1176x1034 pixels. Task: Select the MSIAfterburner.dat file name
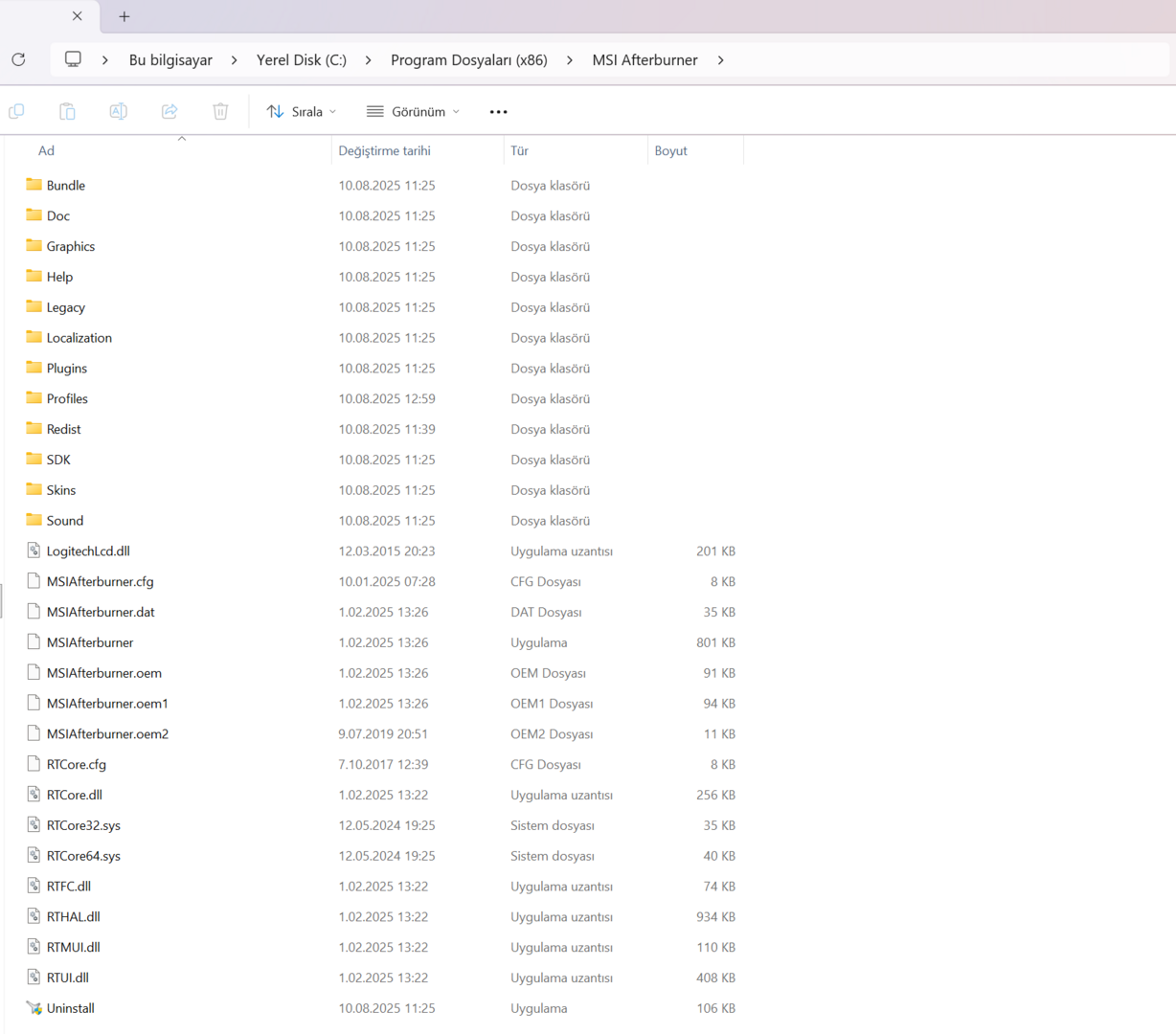tap(101, 612)
